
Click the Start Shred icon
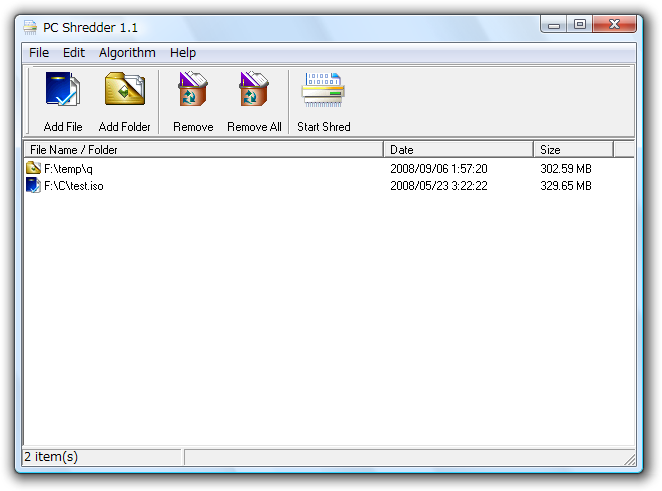point(323,90)
